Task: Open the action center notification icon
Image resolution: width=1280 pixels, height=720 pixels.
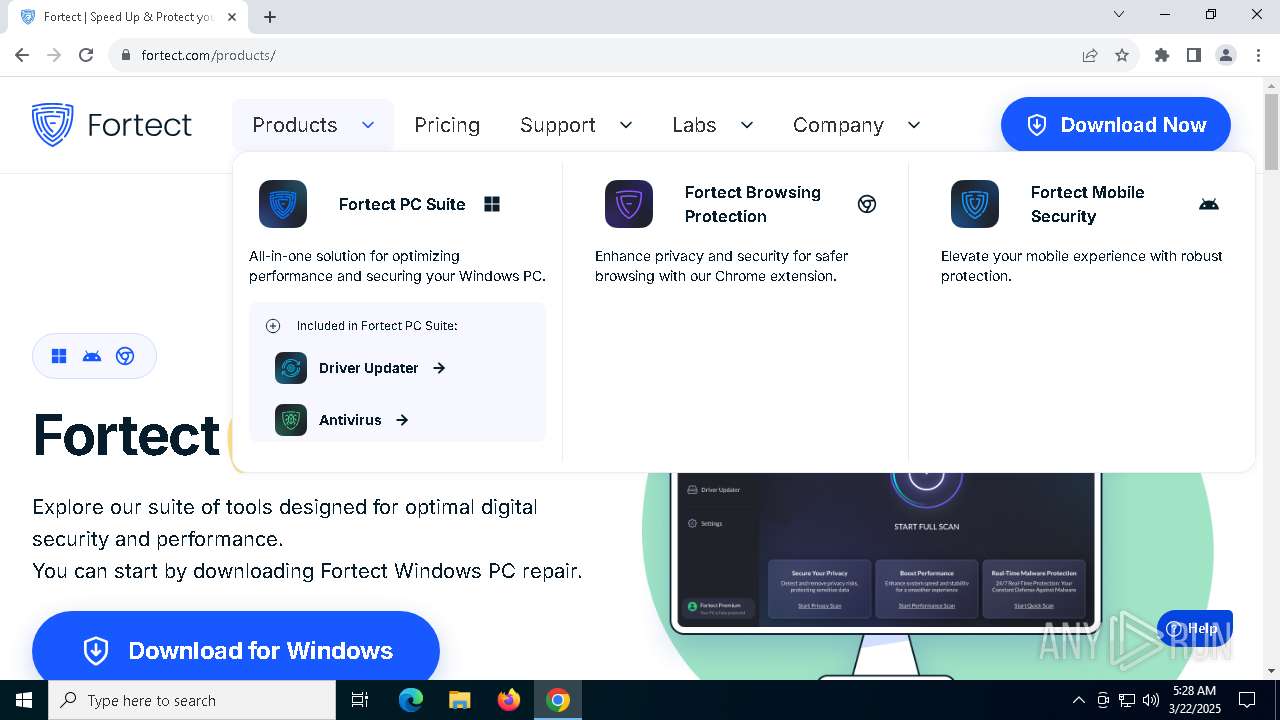Action: [x=1247, y=700]
